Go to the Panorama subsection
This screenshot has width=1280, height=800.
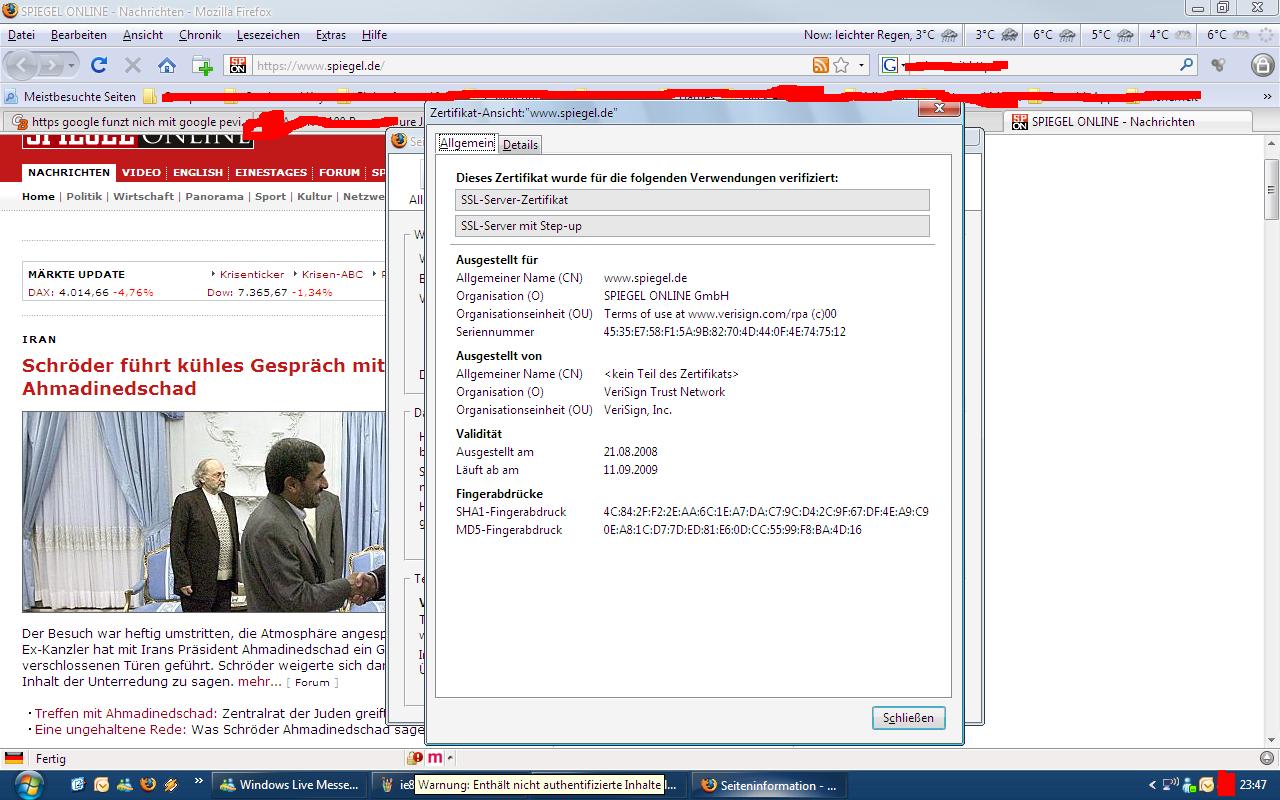point(214,197)
